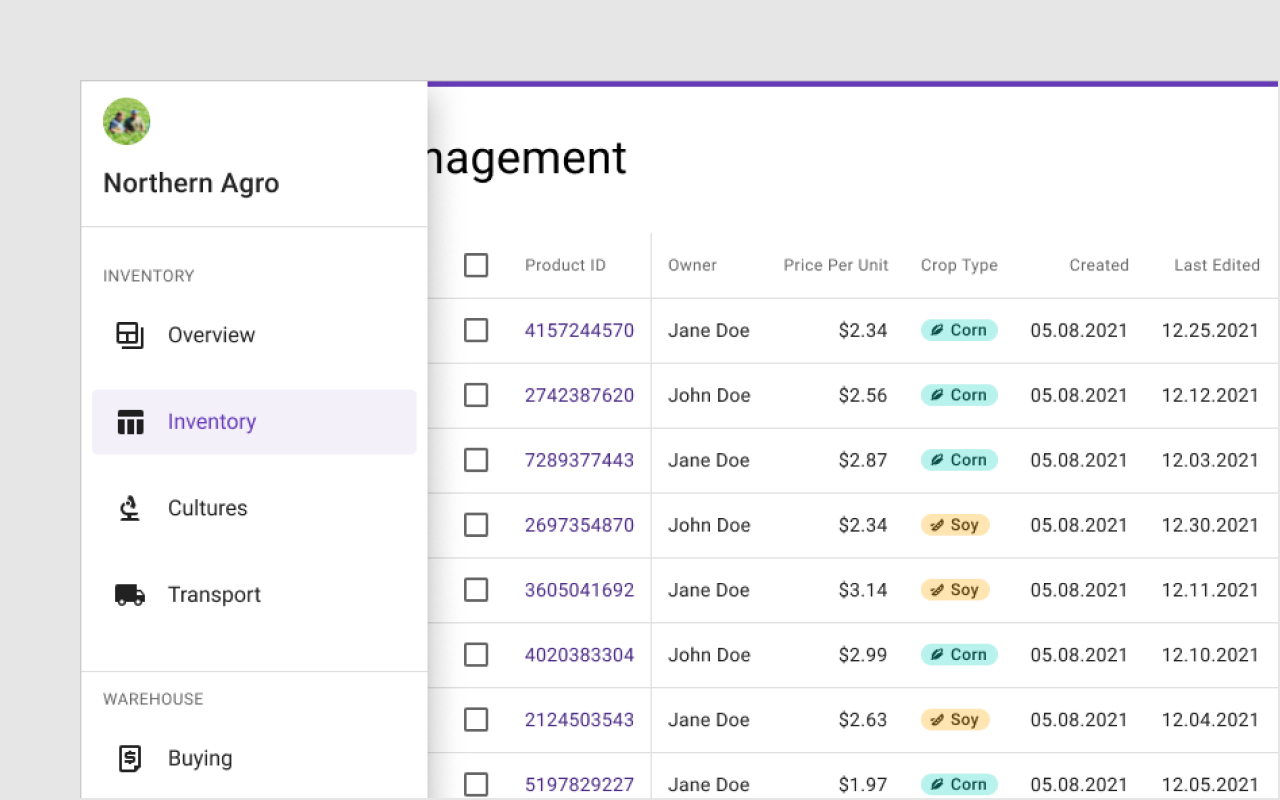This screenshot has width=1280, height=800.
Task: Click the Buying dollar icon
Action: (129, 758)
